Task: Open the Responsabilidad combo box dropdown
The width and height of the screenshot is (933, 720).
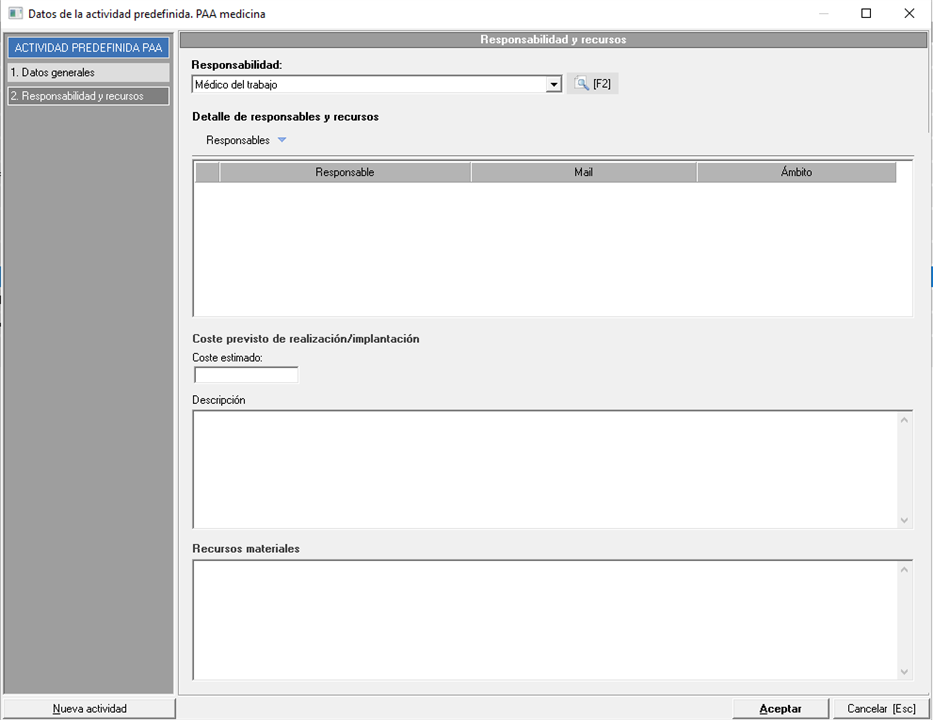Action: 554,85
